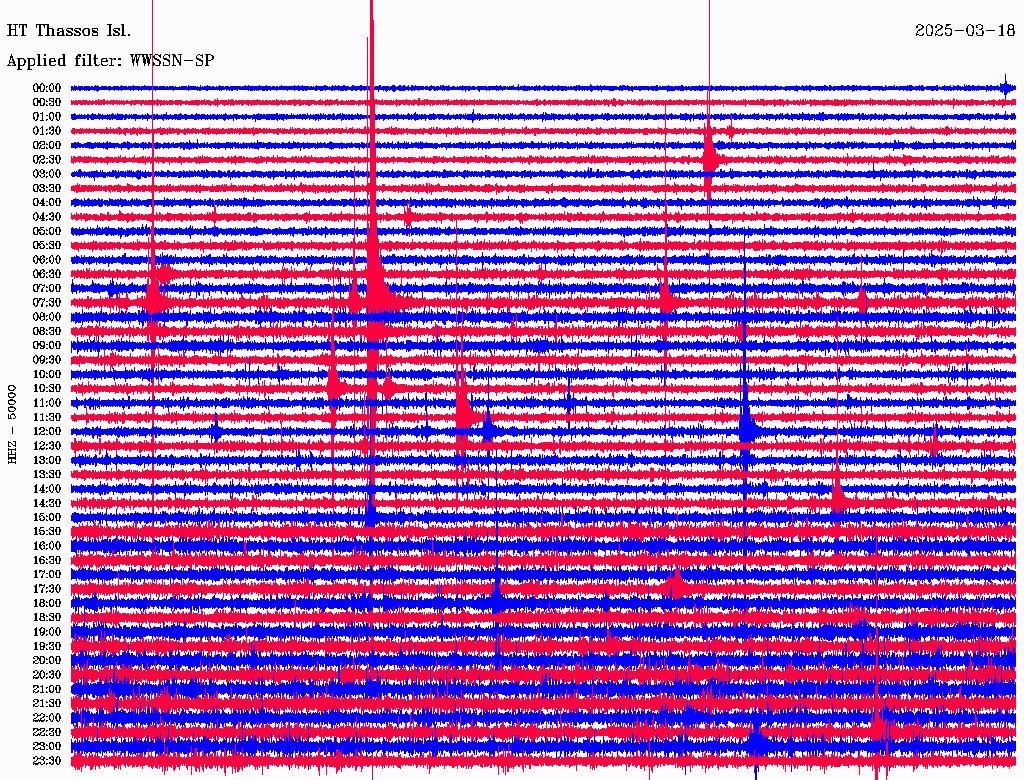1024x780 pixels.
Task: Select the 17:00 time row label
Action: 47,575
